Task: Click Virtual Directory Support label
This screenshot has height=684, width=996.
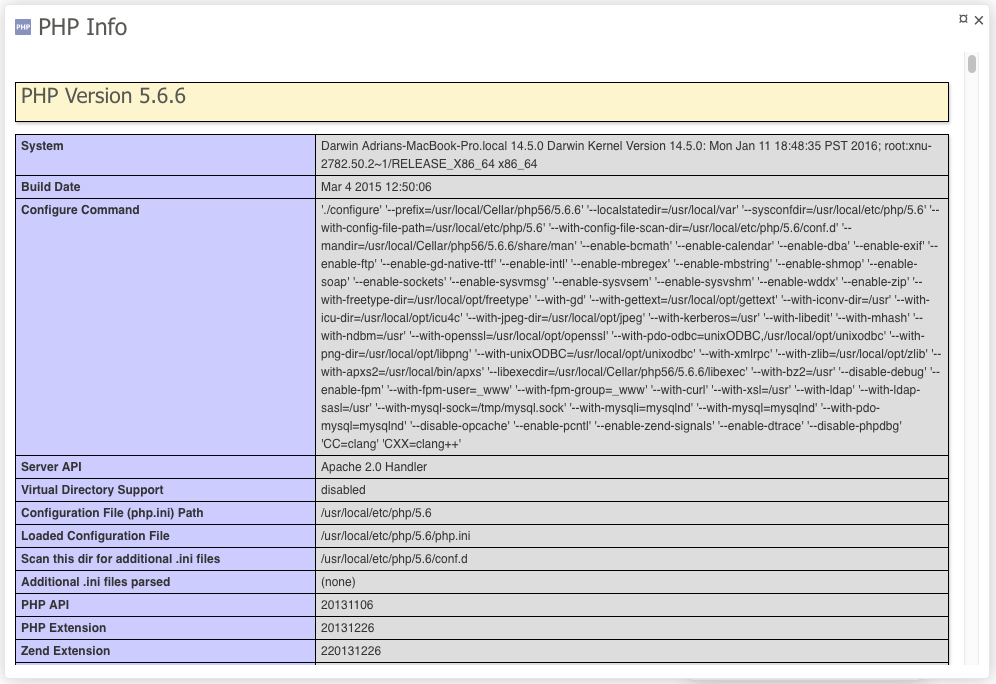Action: coord(92,490)
